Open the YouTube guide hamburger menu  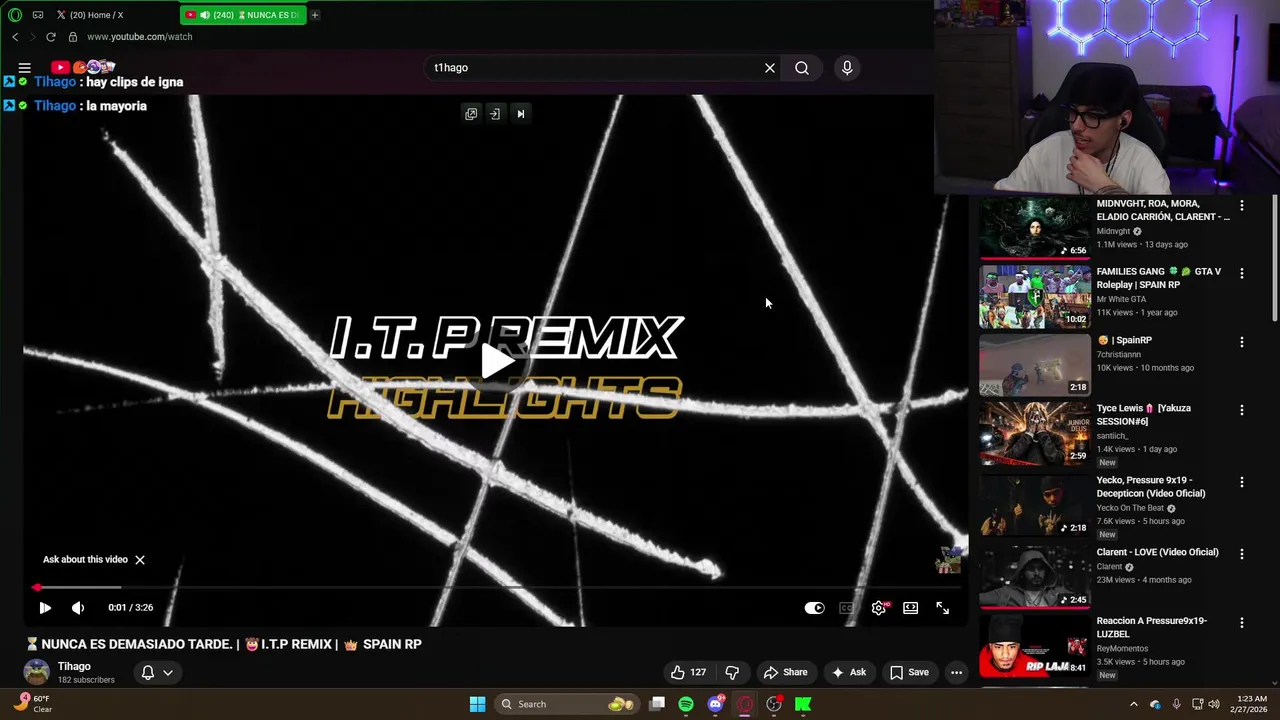(x=24, y=68)
